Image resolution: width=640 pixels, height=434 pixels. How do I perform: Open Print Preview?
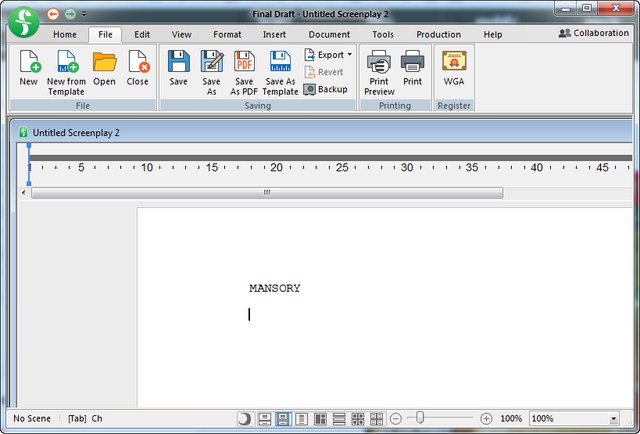point(379,68)
